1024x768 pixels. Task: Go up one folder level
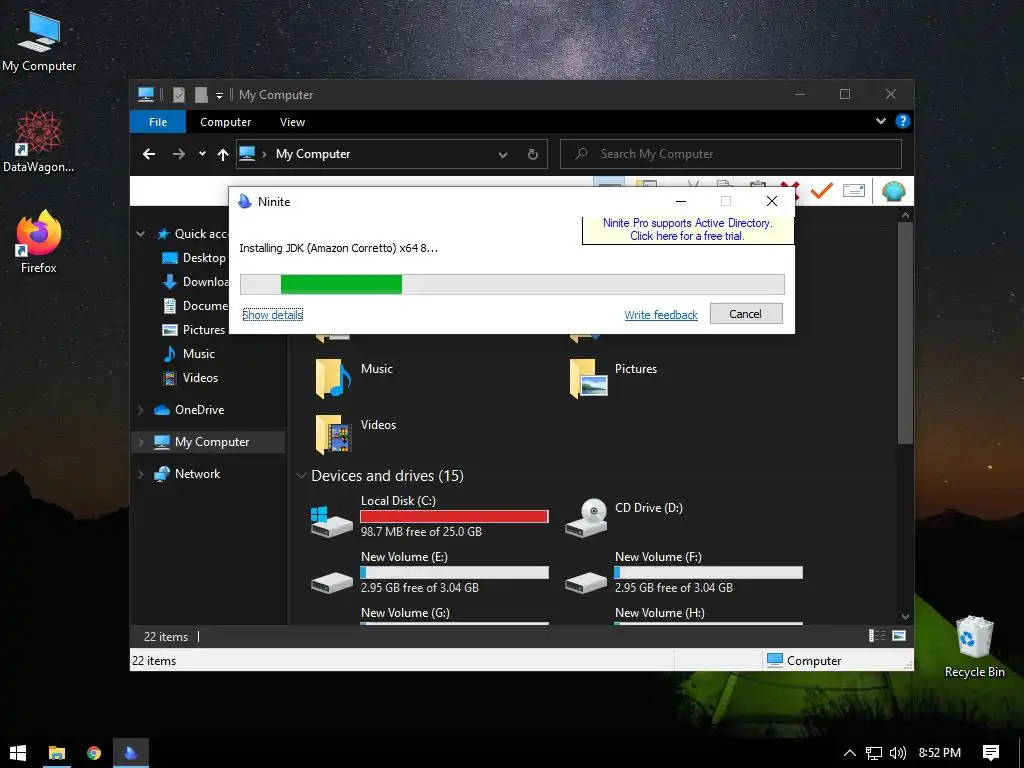tap(223, 154)
